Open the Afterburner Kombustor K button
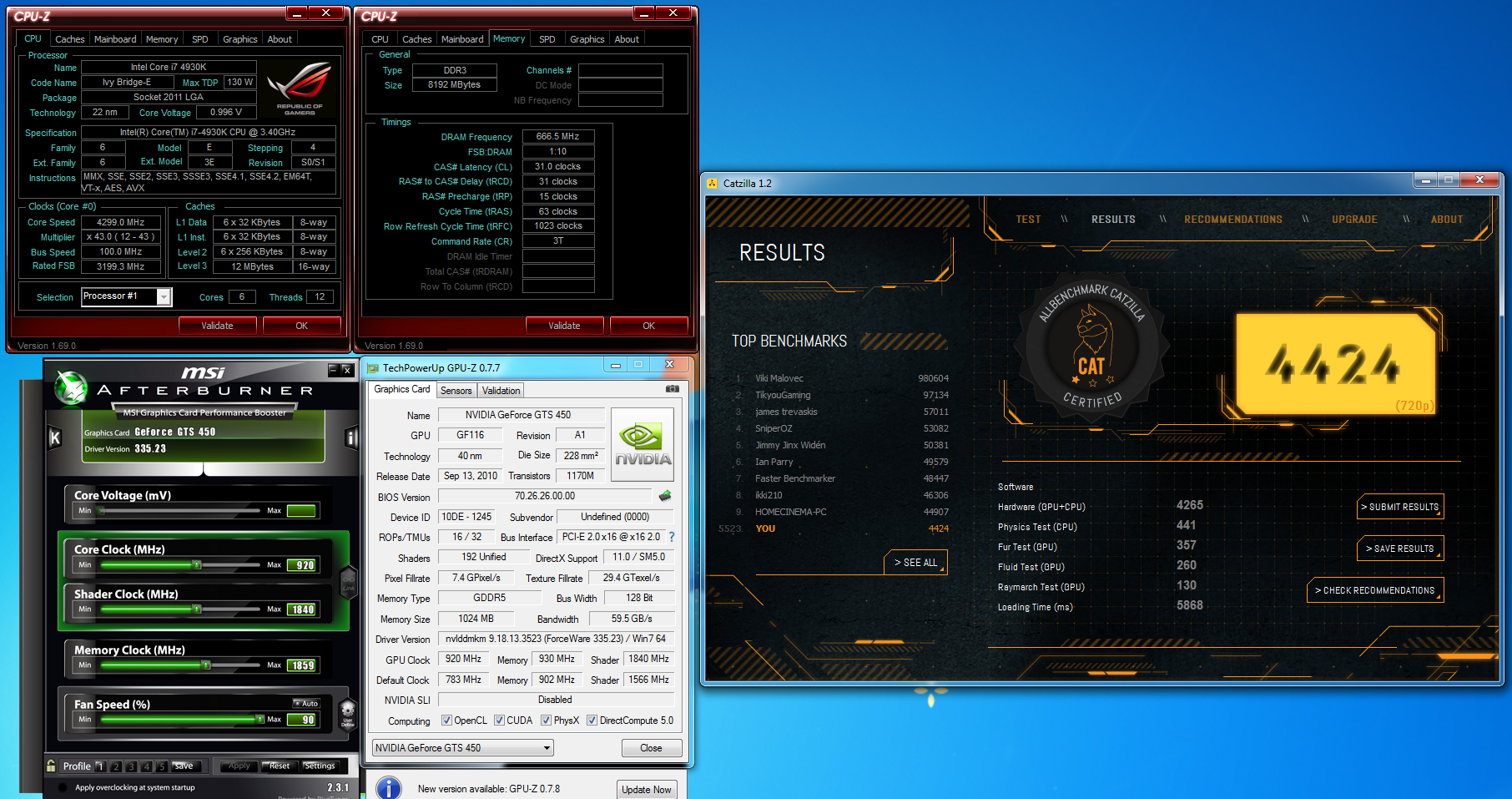Viewport: 1512px width, 799px height. (55, 437)
